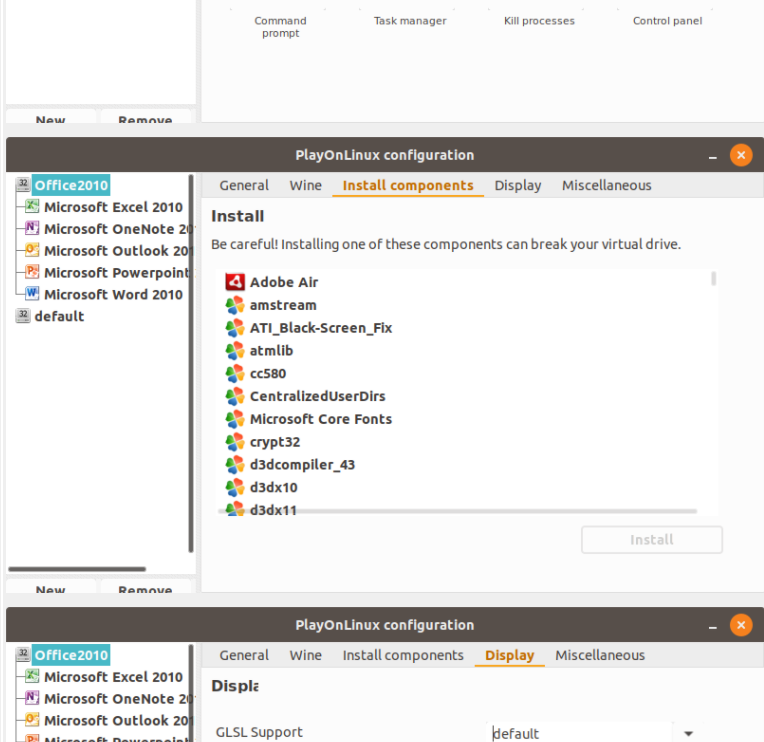Select the Adobe Air component

(284, 282)
